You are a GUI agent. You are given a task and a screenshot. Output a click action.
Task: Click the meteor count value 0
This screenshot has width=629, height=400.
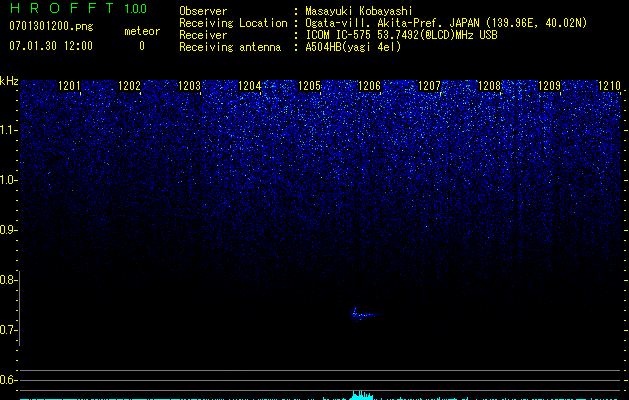point(142,46)
